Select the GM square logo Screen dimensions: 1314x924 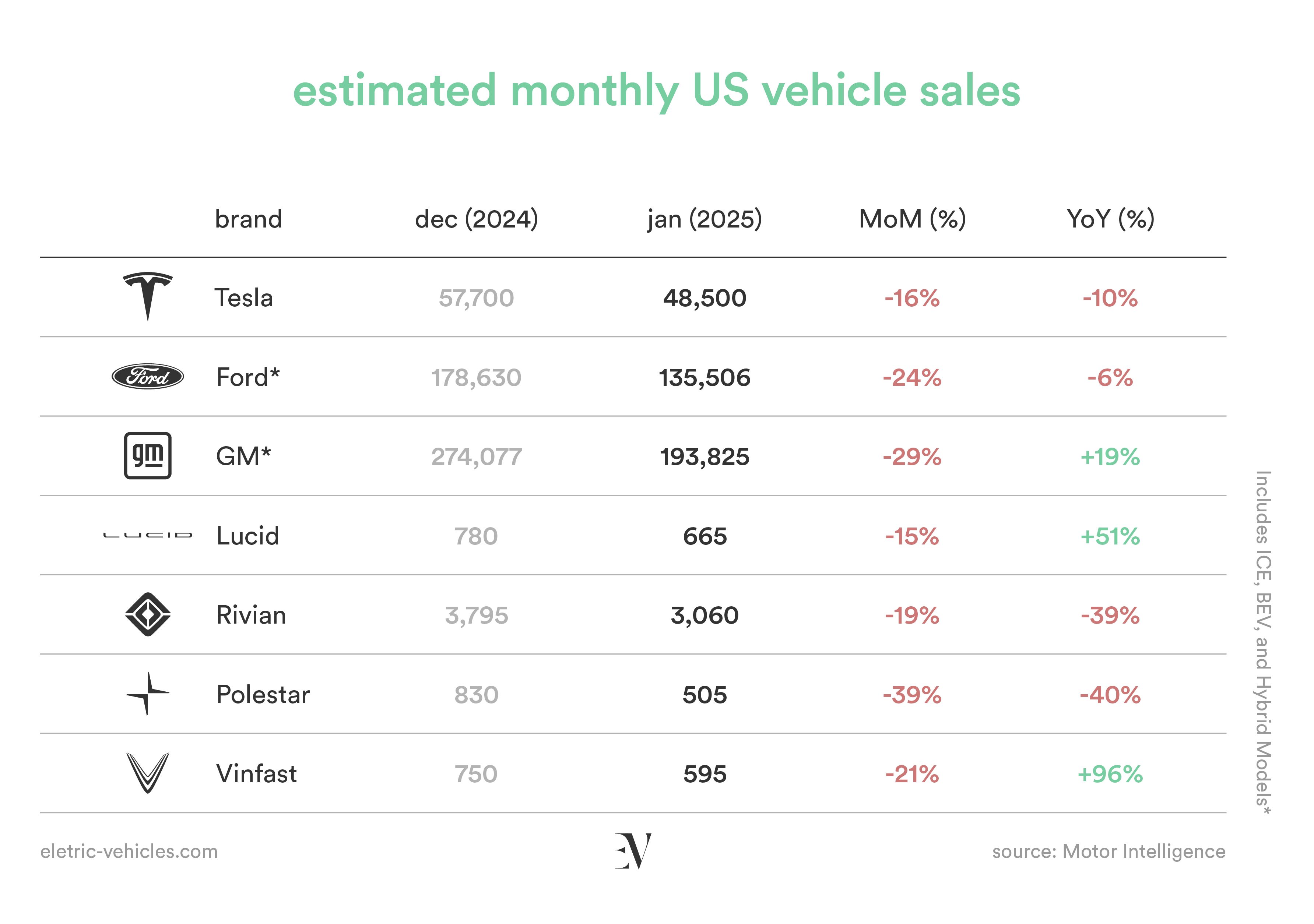[148, 455]
